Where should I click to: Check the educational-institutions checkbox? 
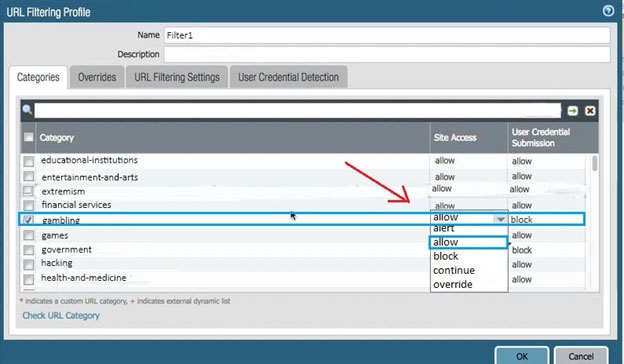(29, 161)
